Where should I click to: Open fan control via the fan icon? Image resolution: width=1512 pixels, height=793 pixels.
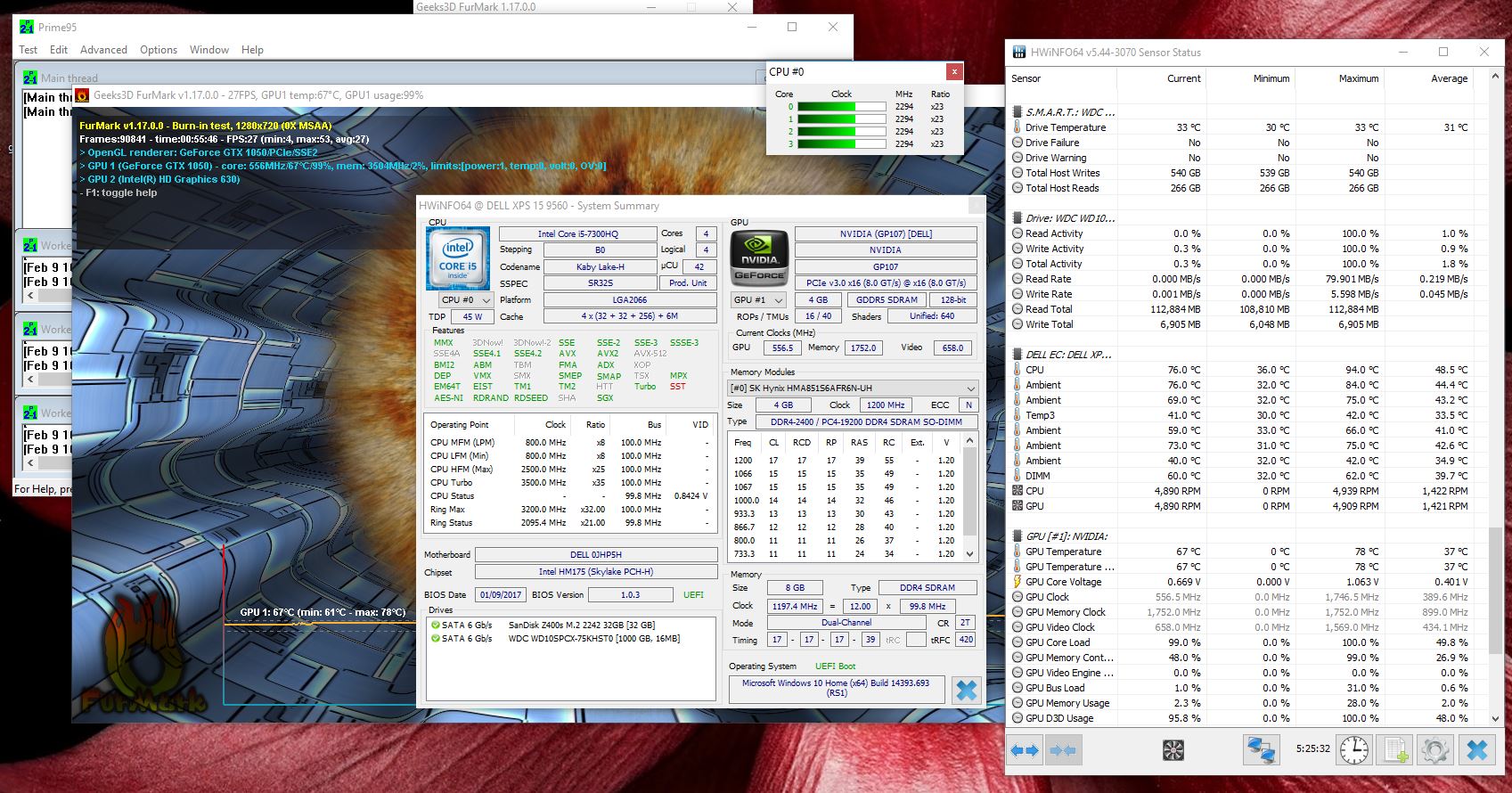pyautogui.click(x=1173, y=750)
